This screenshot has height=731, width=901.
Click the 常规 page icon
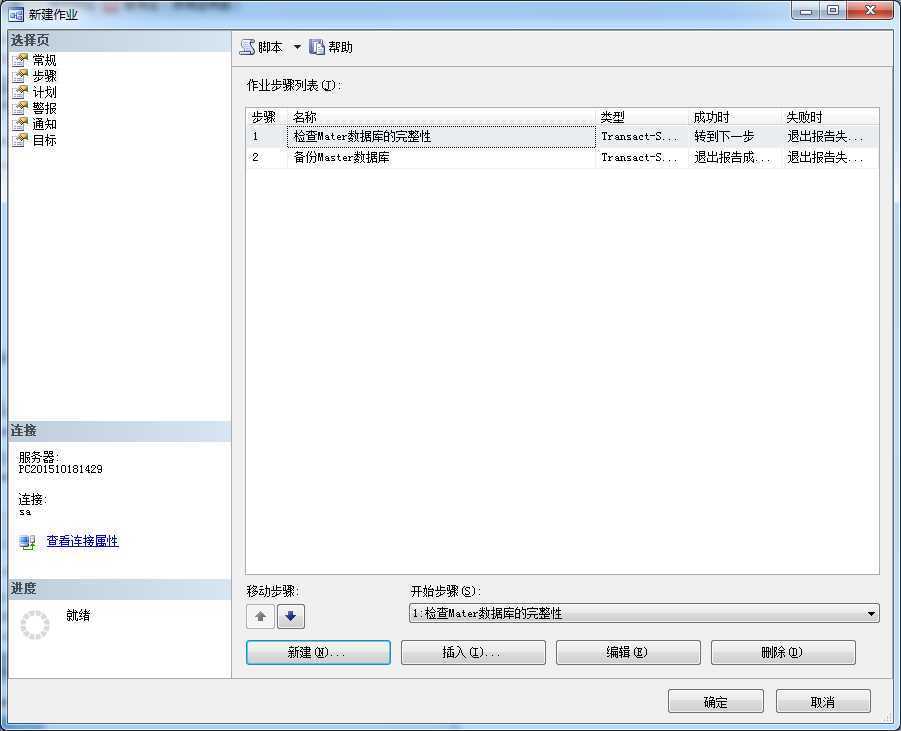click(x=20, y=60)
